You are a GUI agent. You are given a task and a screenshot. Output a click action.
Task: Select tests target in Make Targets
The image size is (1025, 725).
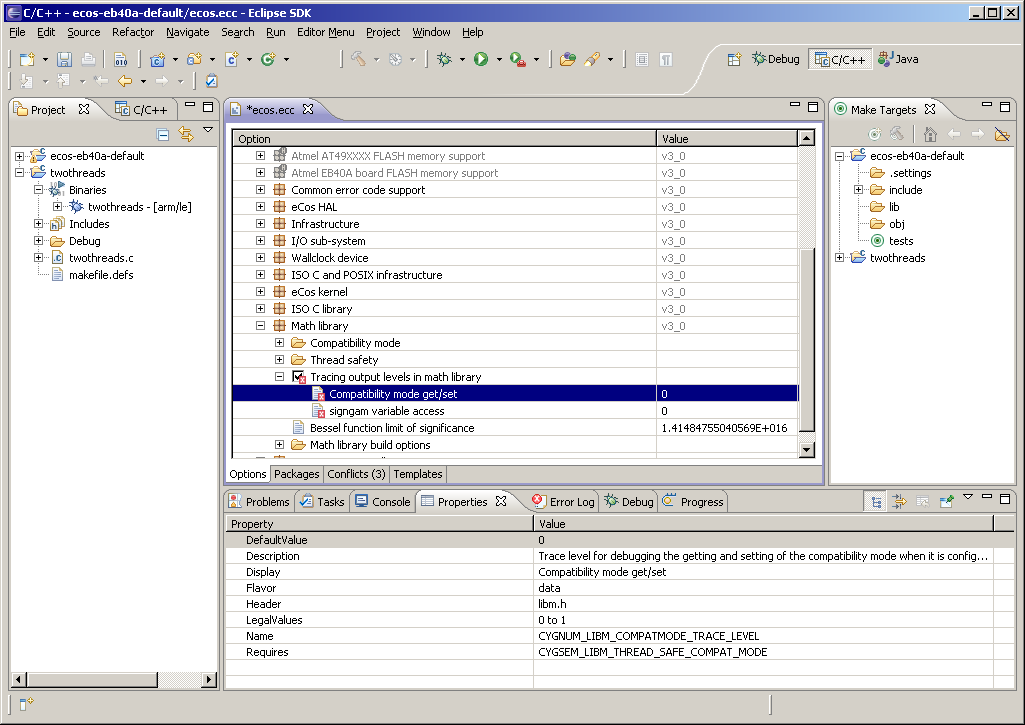coord(901,241)
